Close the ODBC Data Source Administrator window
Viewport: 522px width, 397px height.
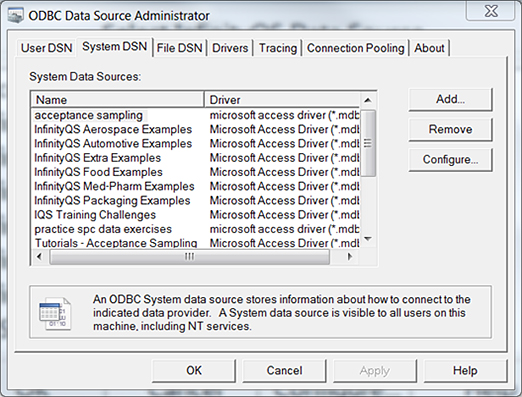tap(491, 11)
